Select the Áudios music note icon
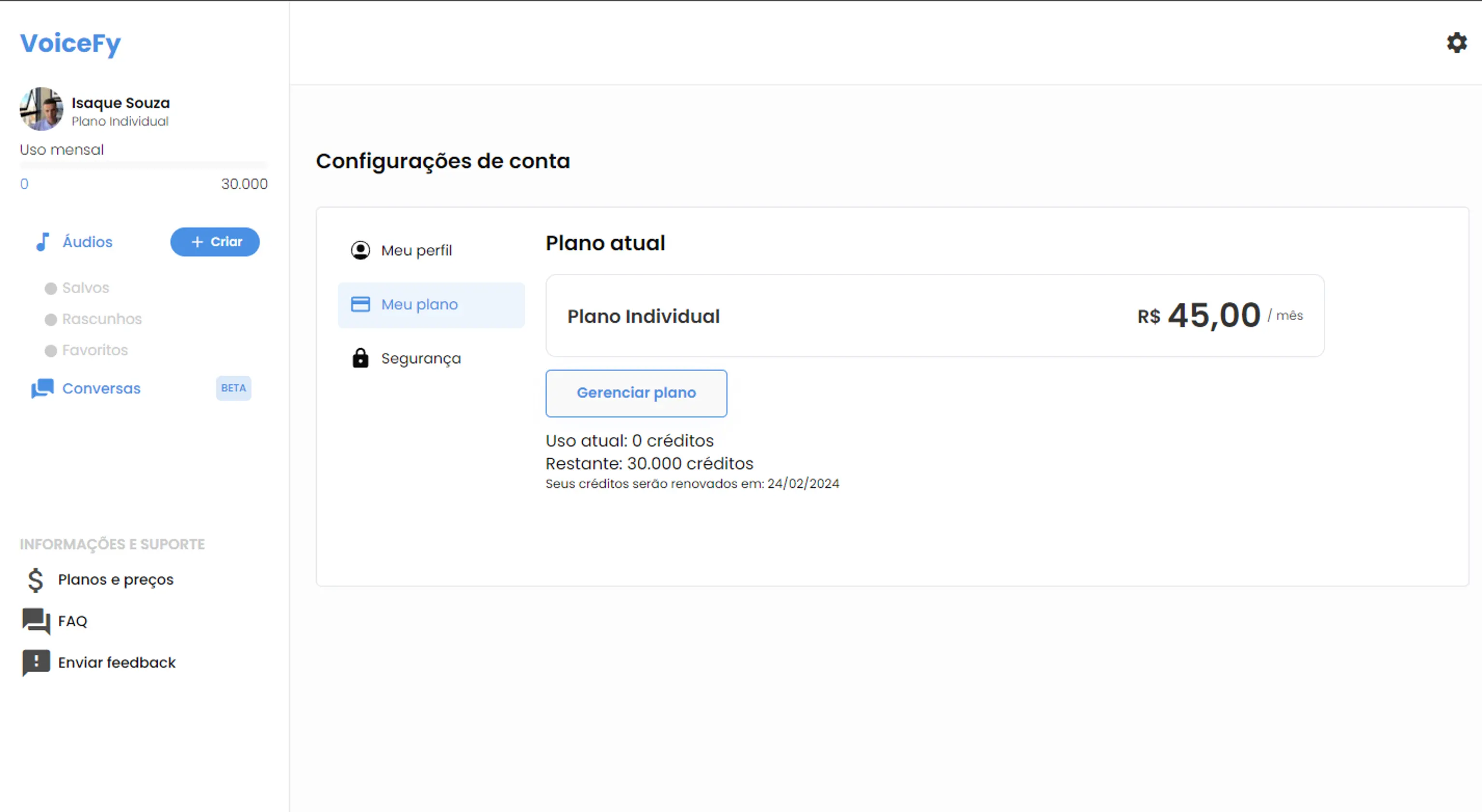 (x=42, y=242)
